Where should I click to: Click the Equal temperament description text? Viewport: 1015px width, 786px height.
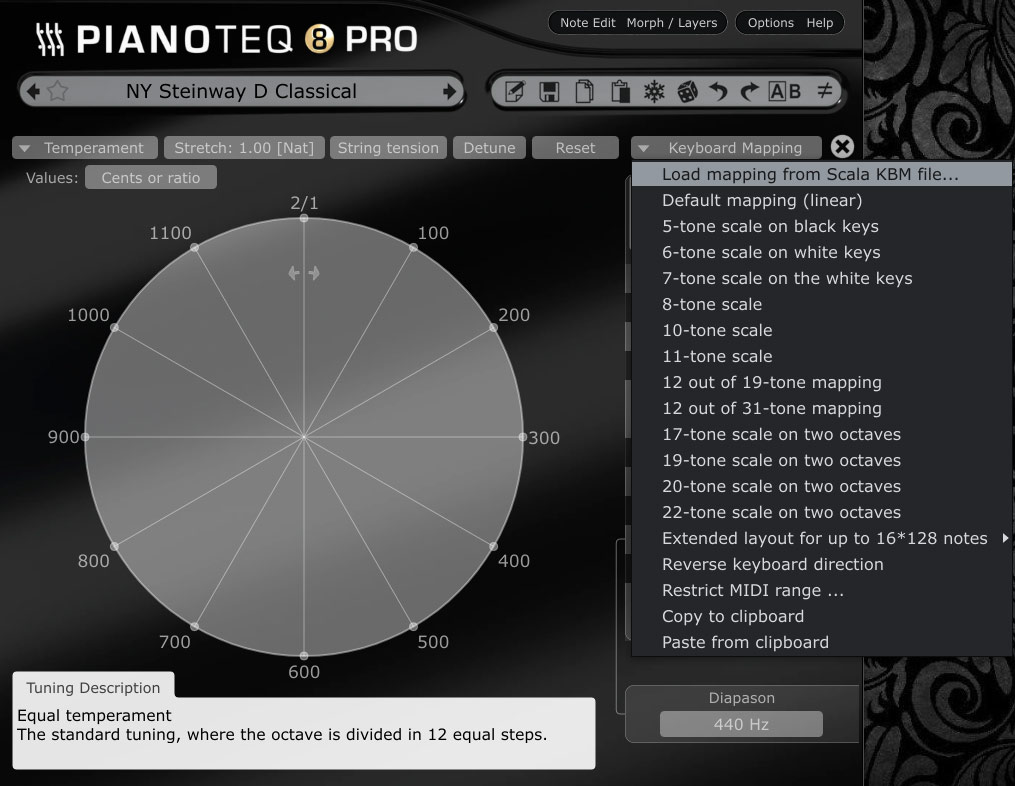pyautogui.click(x=94, y=715)
